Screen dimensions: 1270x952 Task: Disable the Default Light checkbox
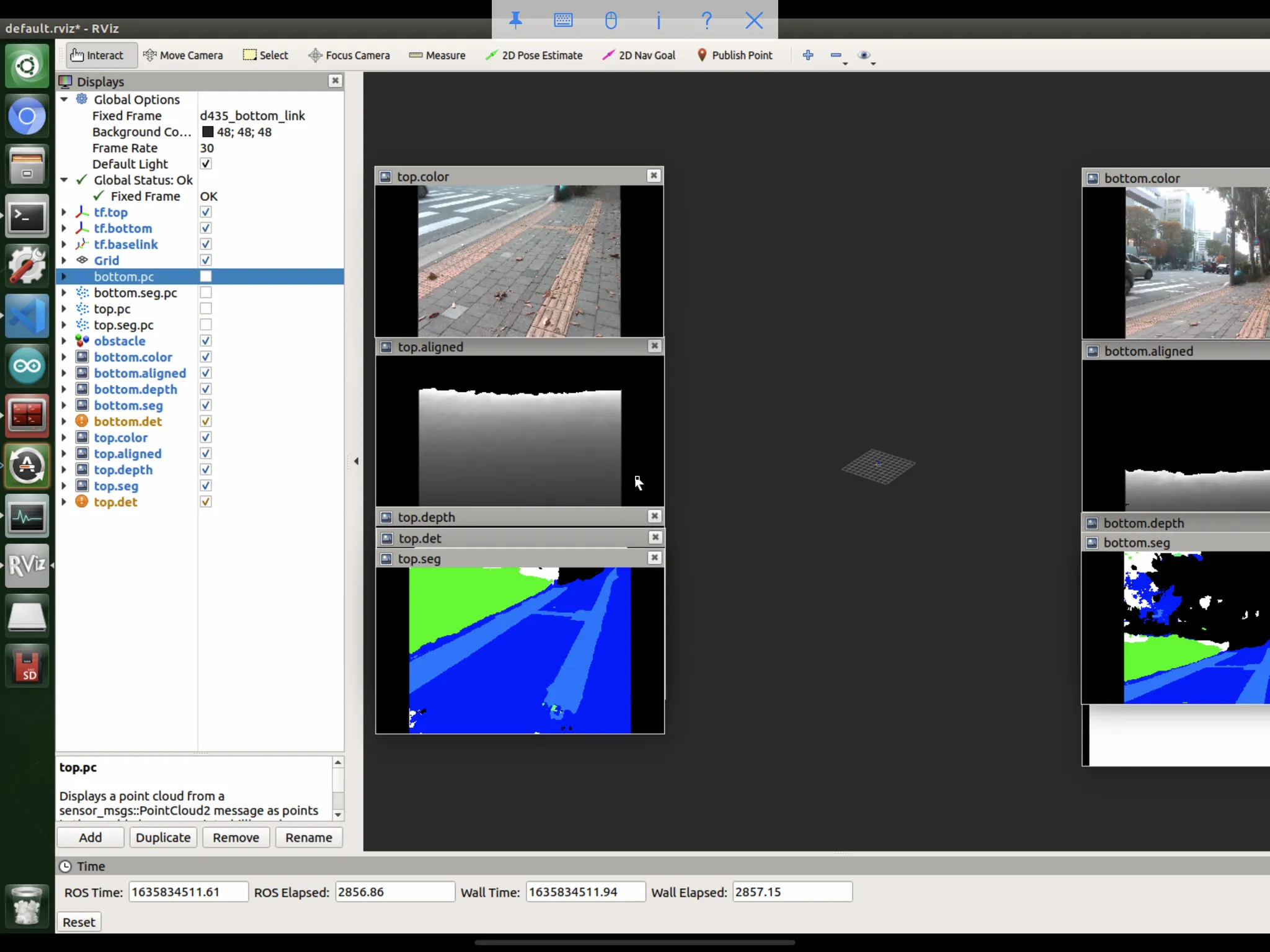pos(206,164)
